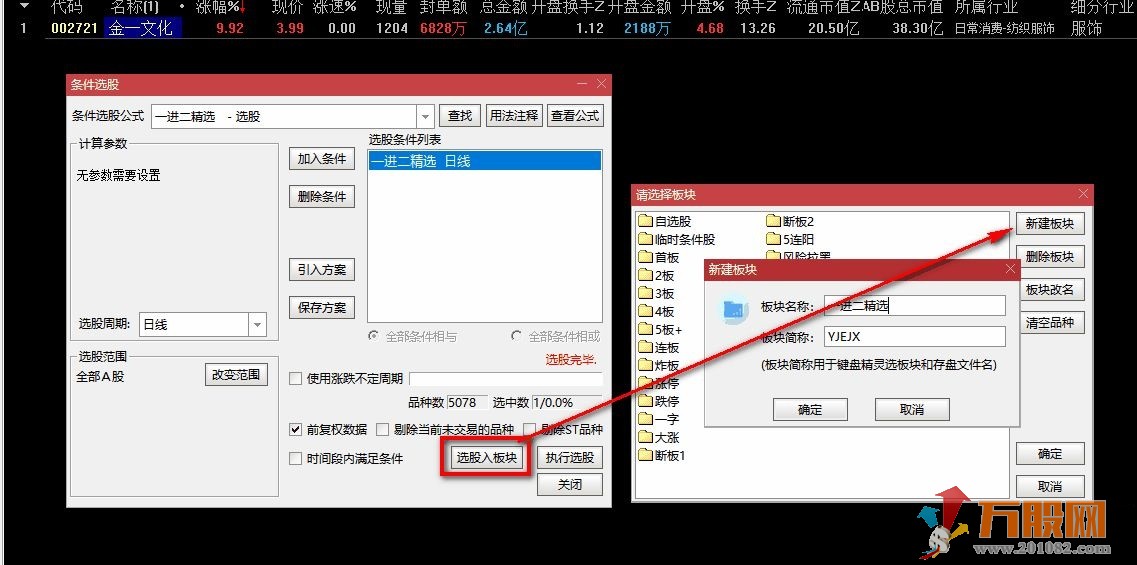Sort by 所属行业 column header
The width and height of the screenshot is (1137, 565).
pyautogui.click(x=986, y=7)
